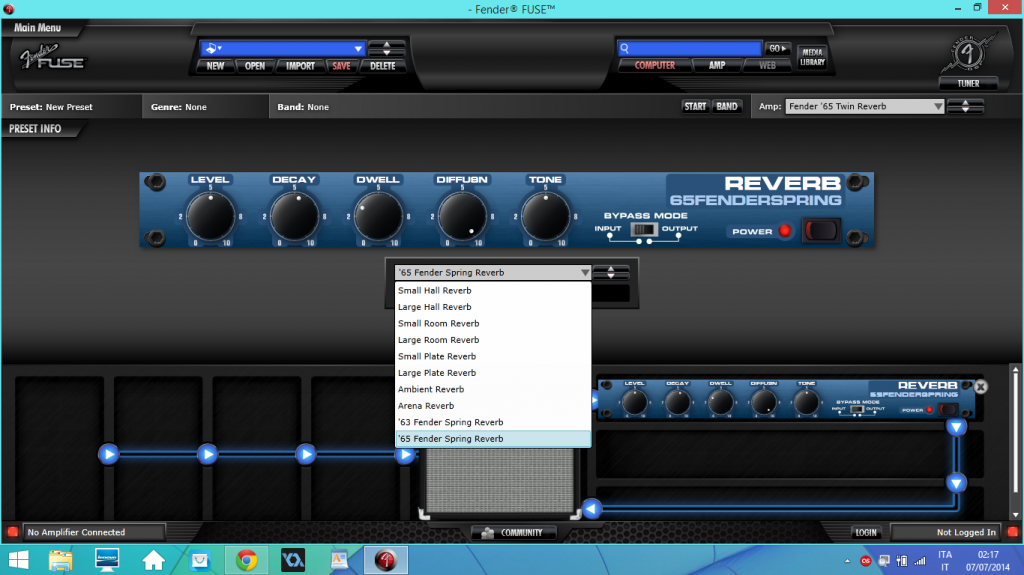Image resolution: width=1024 pixels, height=575 pixels.
Task: Click the Import button
Action: click(x=300, y=66)
